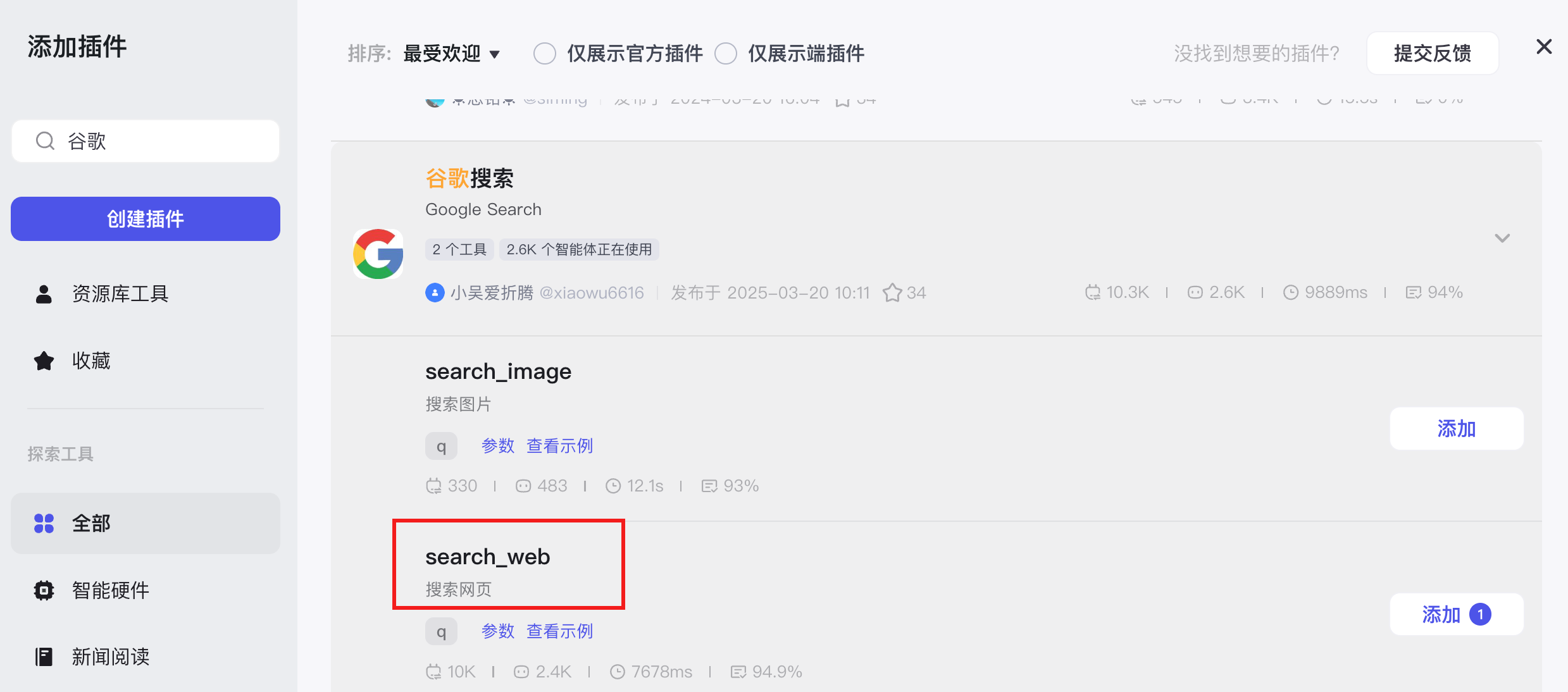The image size is (1568, 692).
Task: Enable 仅展示端插件 radio option
Action: [726, 54]
